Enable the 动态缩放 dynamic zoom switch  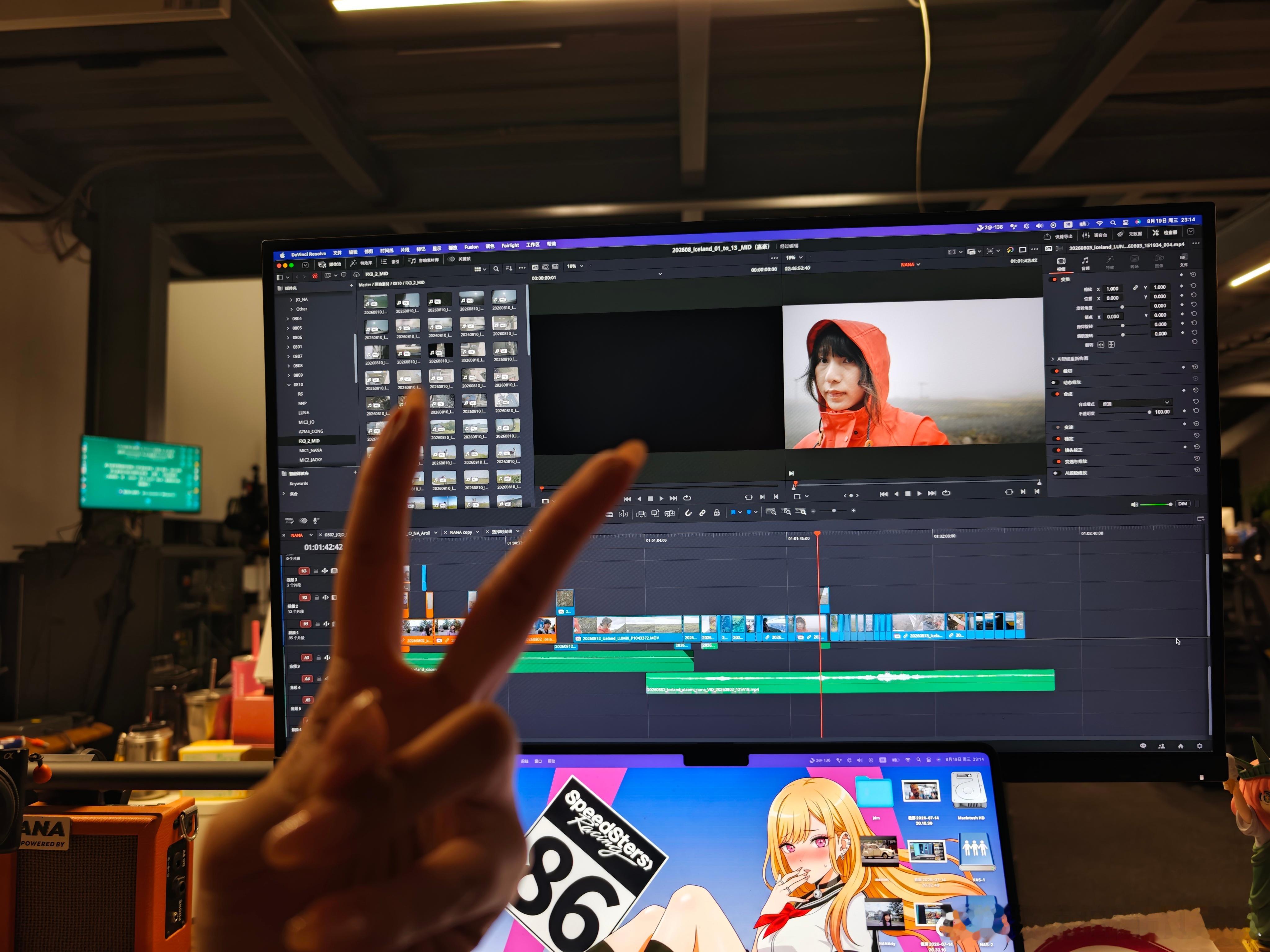click(x=1055, y=383)
